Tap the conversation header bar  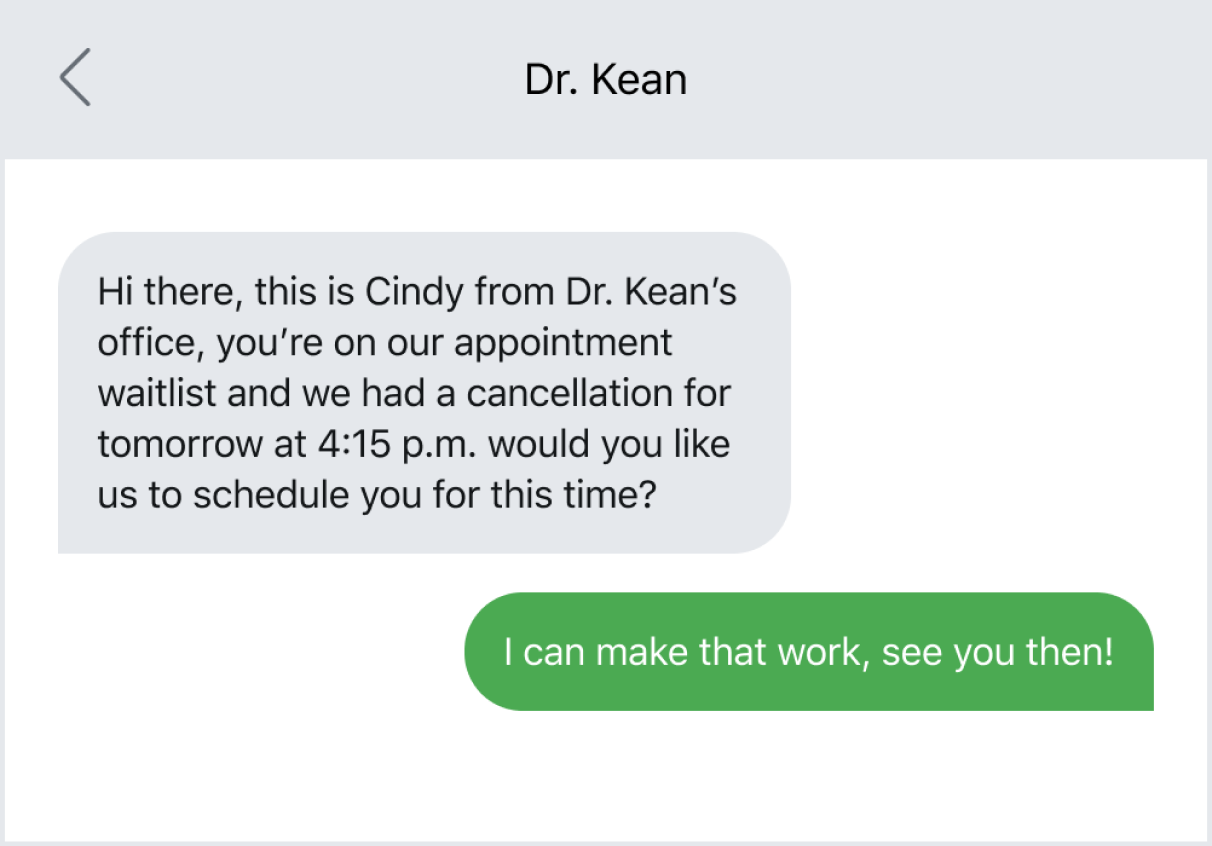(x=900, y=78)
